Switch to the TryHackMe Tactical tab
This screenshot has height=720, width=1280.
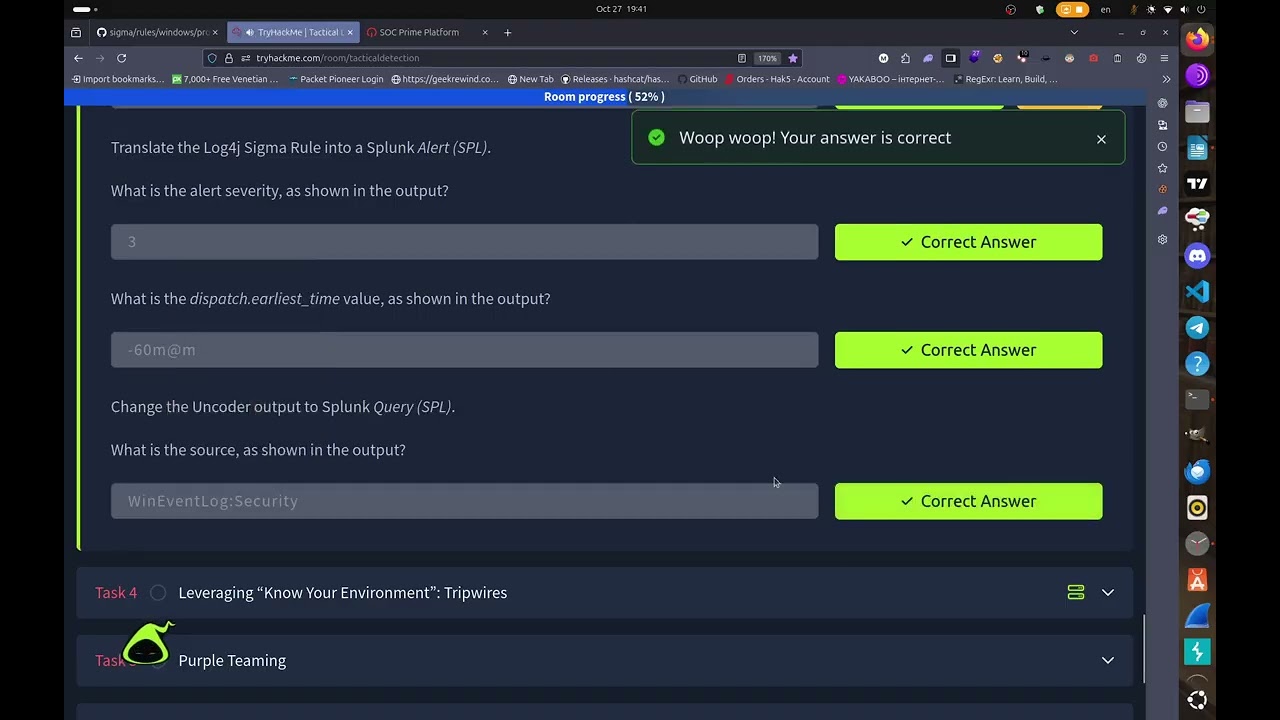click(291, 32)
